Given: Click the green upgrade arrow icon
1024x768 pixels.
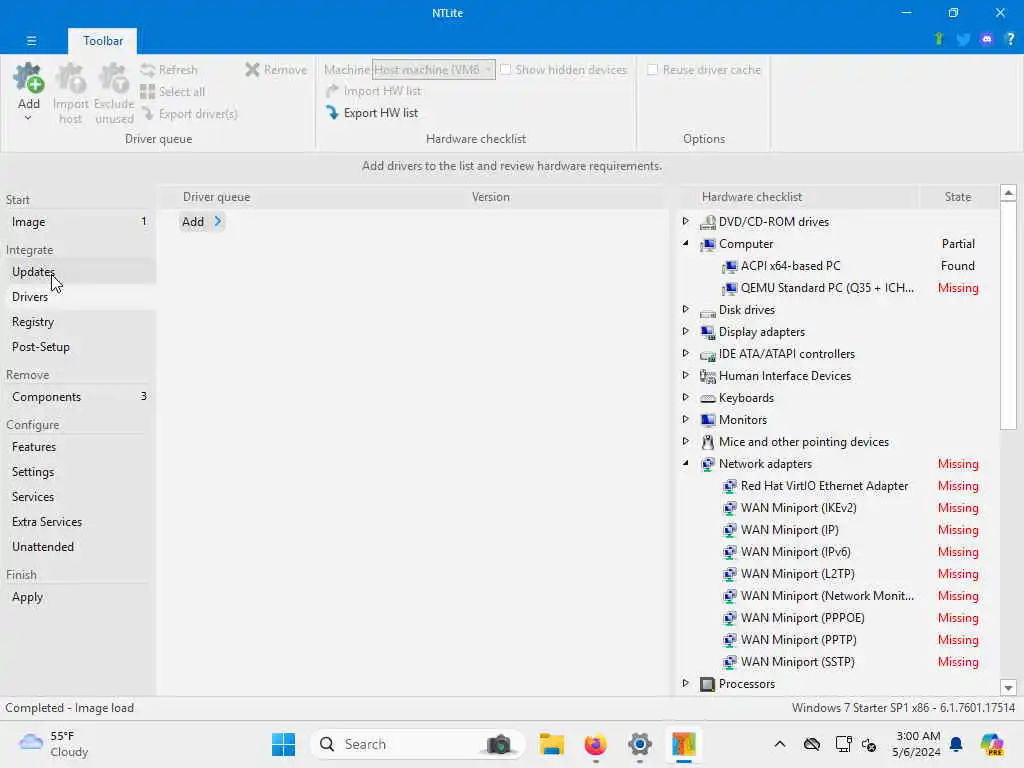Looking at the screenshot, I should (x=939, y=39).
